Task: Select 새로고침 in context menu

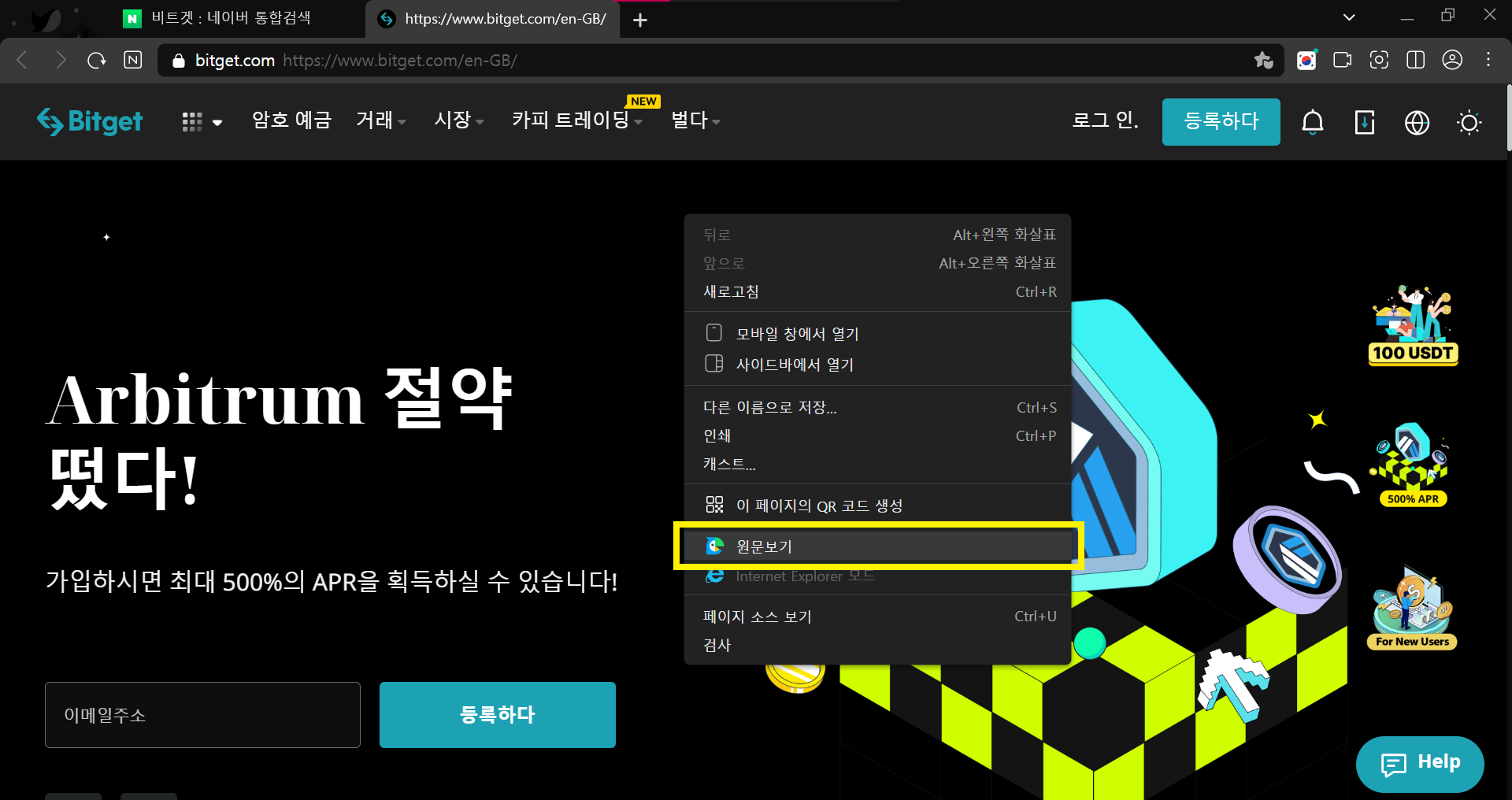Action: coord(878,291)
